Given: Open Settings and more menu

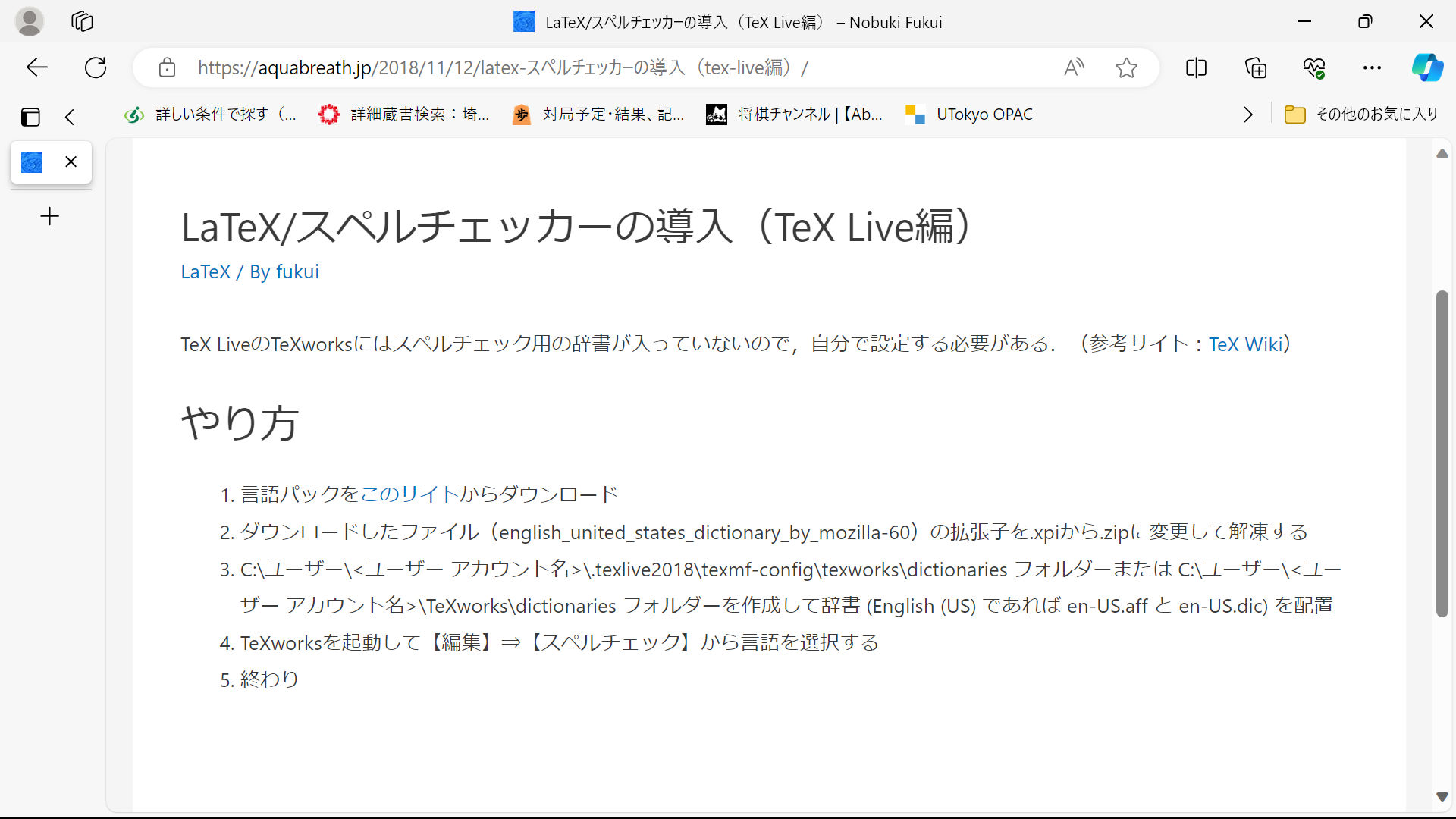Looking at the screenshot, I should tap(1372, 67).
